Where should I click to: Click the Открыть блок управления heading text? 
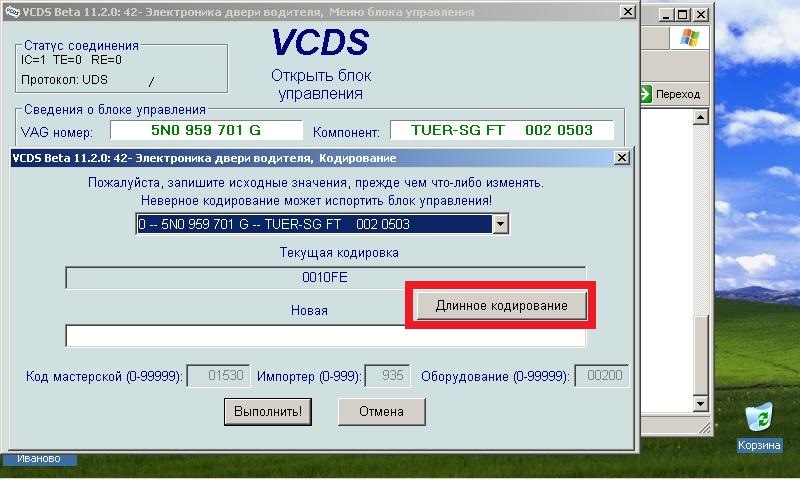coord(321,85)
